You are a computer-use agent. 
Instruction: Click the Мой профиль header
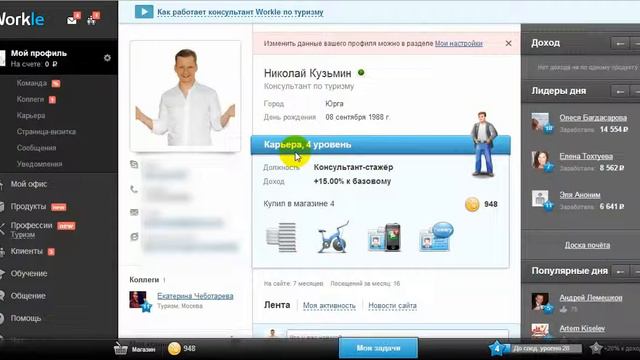coord(39,53)
